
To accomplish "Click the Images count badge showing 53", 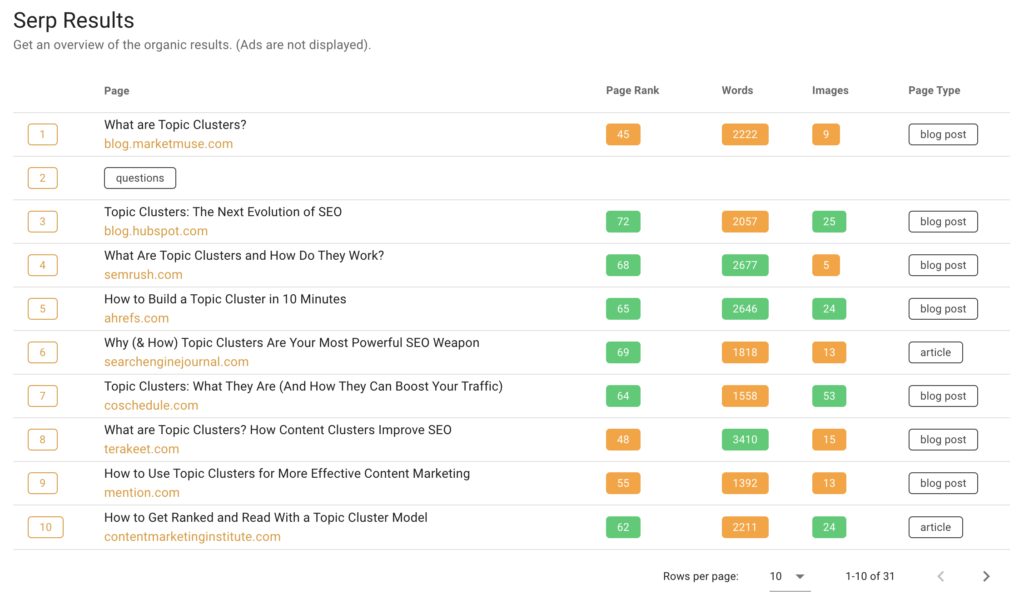I will pyautogui.click(x=829, y=396).
